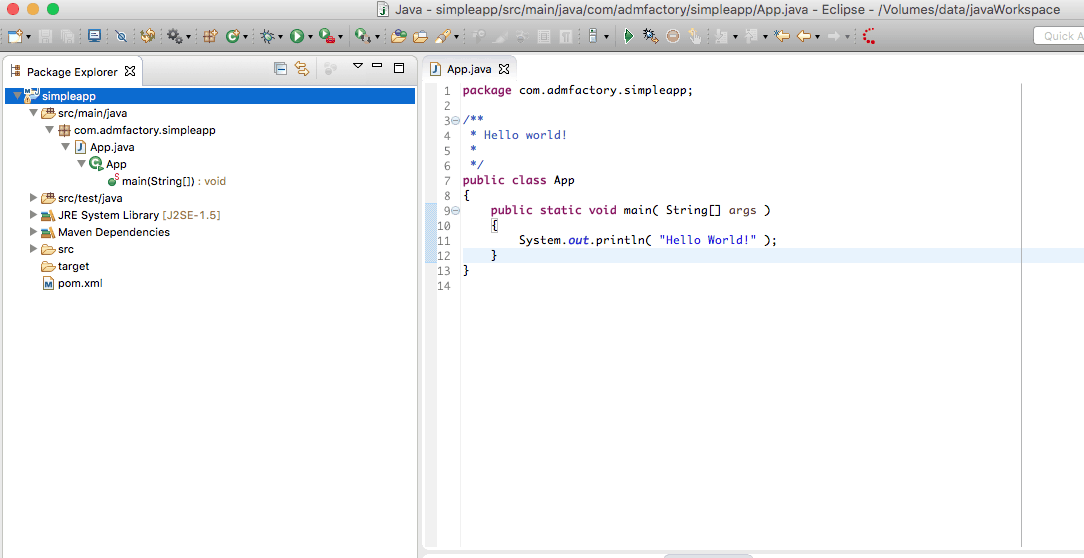Click the green Resume arrow icon
The width and height of the screenshot is (1084, 558).
[x=628, y=36]
